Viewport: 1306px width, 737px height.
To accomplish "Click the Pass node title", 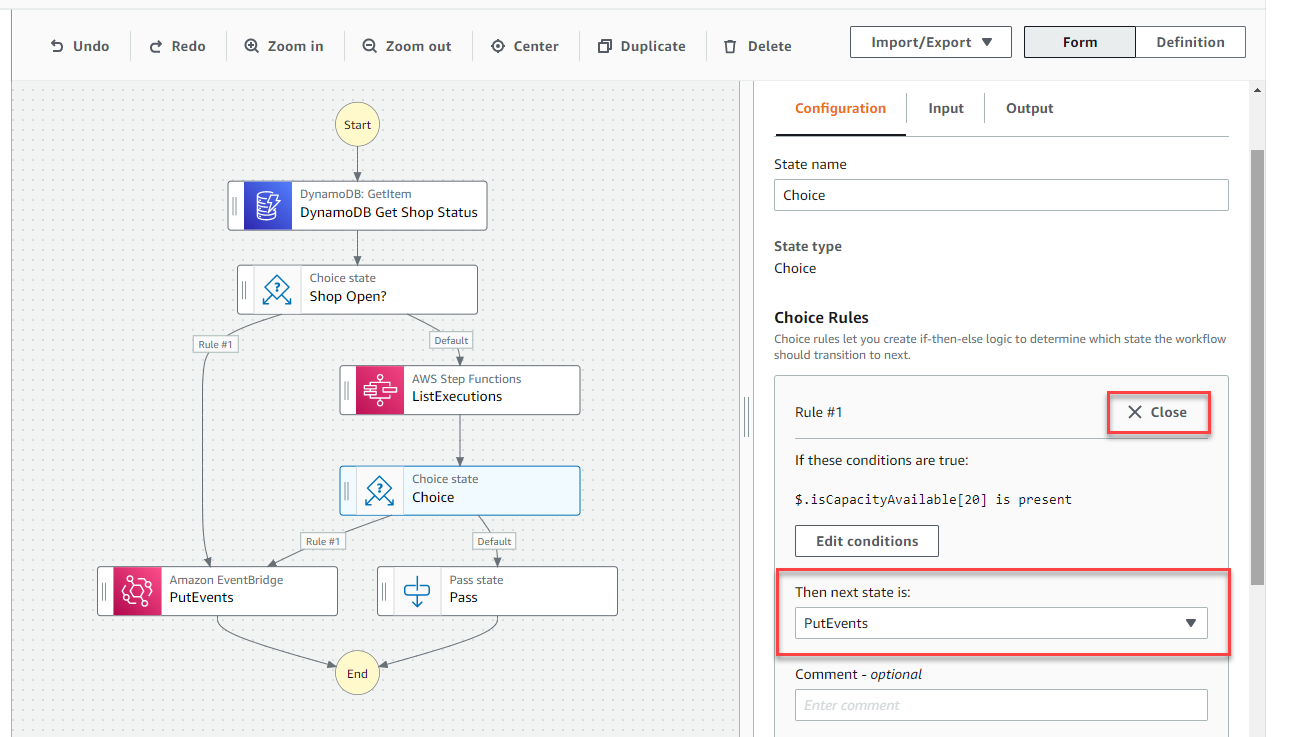I will click(x=464, y=597).
